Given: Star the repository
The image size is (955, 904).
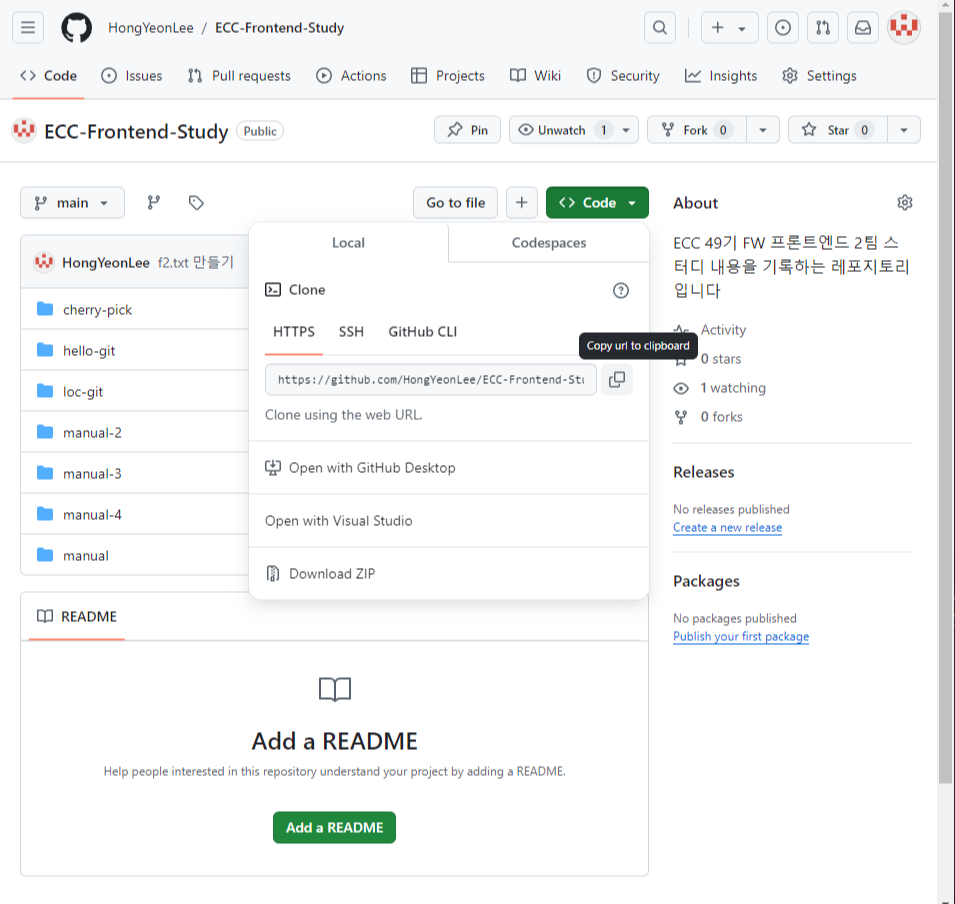Looking at the screenshot, I should tap(837, 130).
